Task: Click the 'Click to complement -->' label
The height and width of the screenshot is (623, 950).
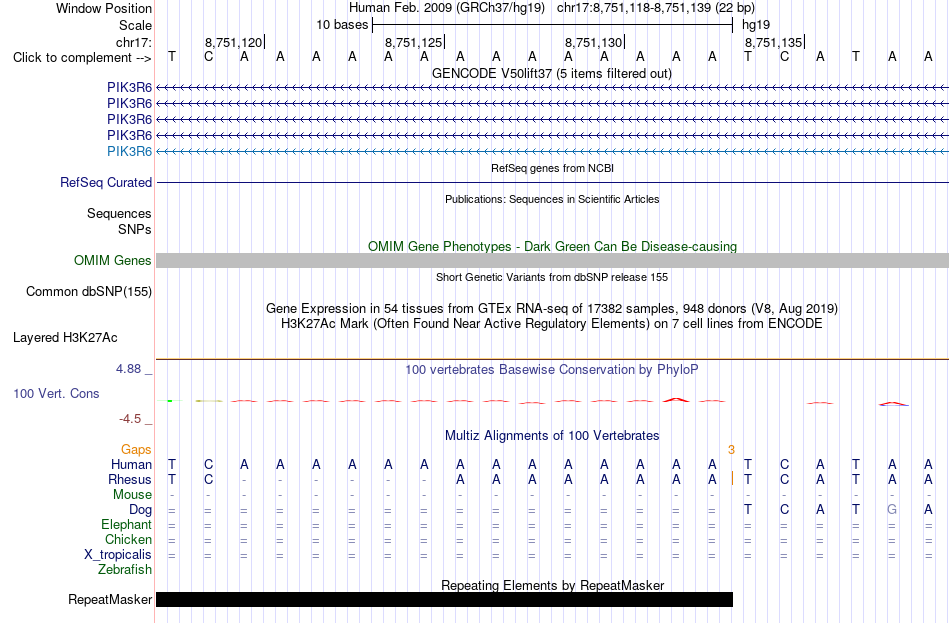Action: click(82, 58)
